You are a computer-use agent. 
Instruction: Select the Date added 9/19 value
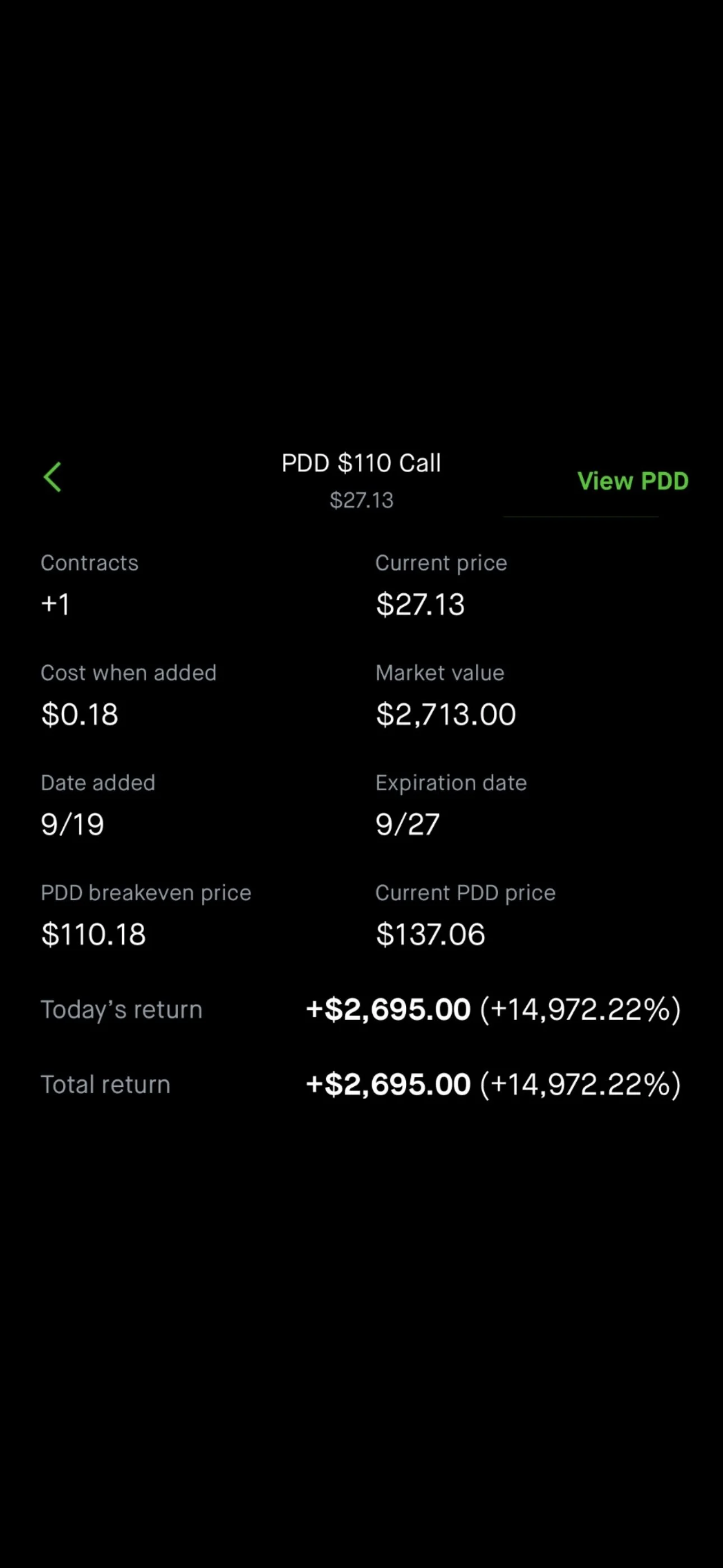point(72,824)
